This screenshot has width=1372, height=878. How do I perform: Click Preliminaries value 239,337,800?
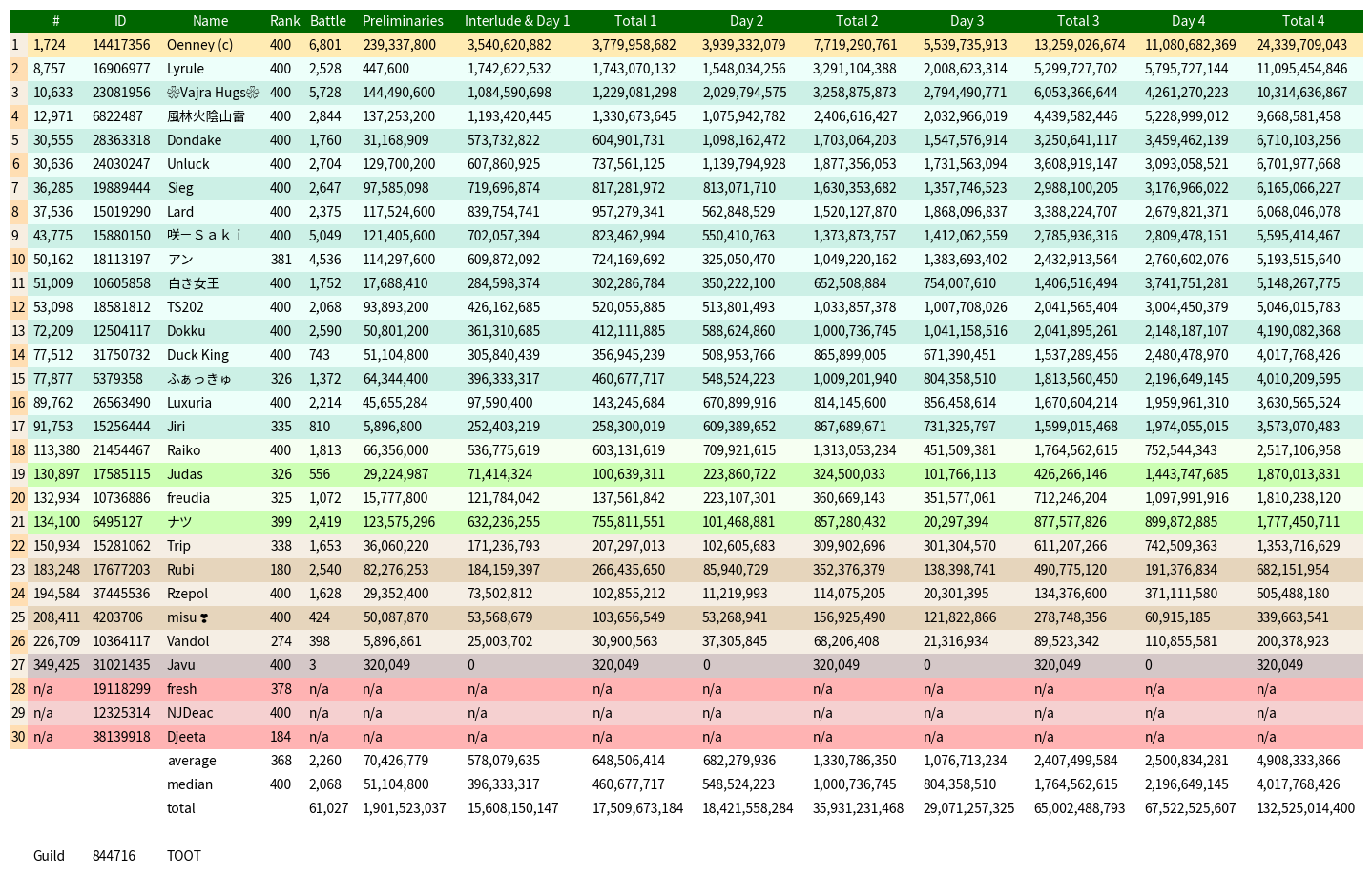tap(399, 45)
